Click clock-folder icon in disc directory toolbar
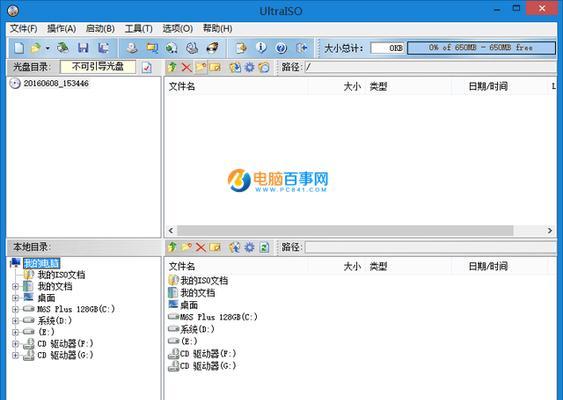The height and width of the screenshot is (400, 563). (x=264, y=67)
